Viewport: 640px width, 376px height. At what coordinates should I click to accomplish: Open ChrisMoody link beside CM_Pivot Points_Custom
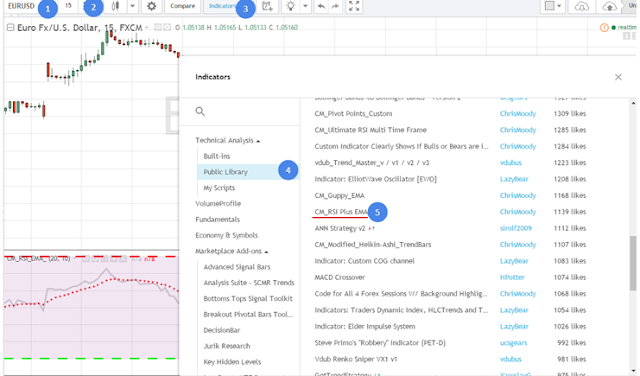pyautogui.click(x=518, y=113)
